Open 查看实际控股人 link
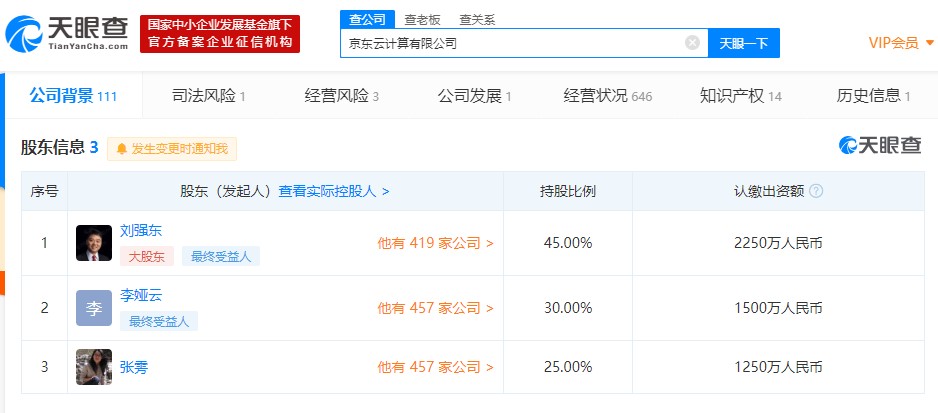 coord(334,191)
